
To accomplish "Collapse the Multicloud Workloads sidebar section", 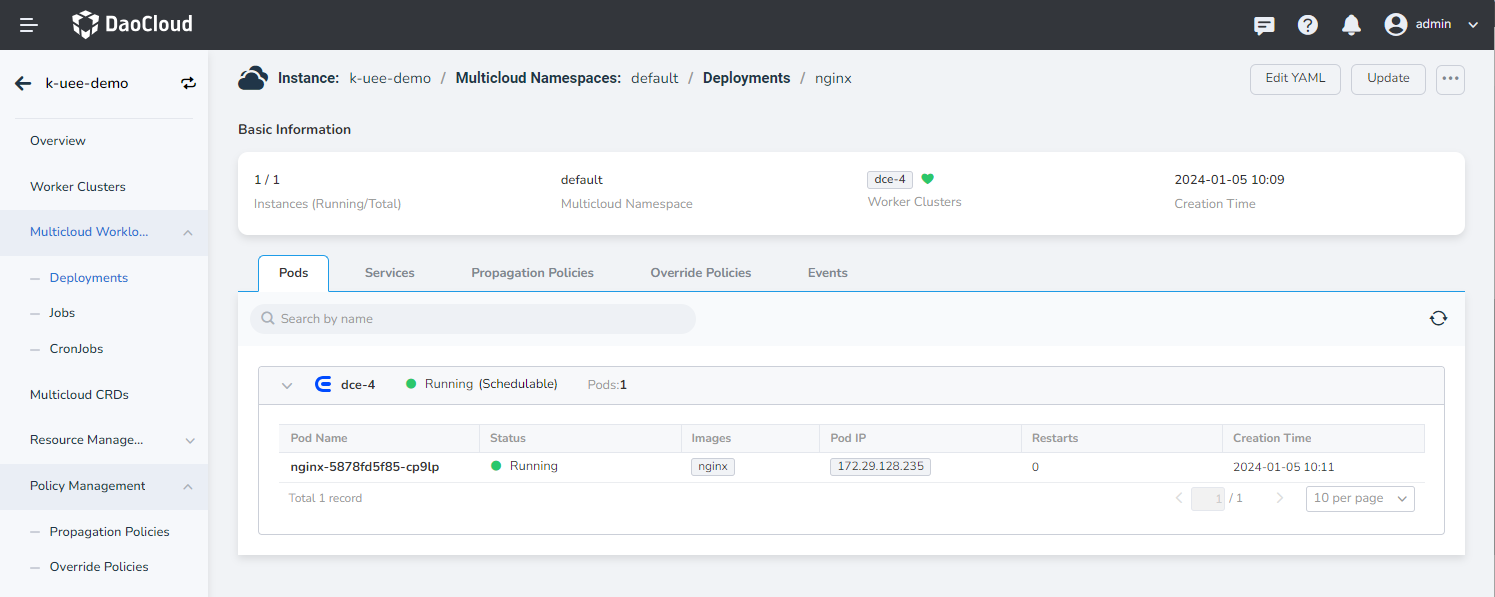I will 188,233.
